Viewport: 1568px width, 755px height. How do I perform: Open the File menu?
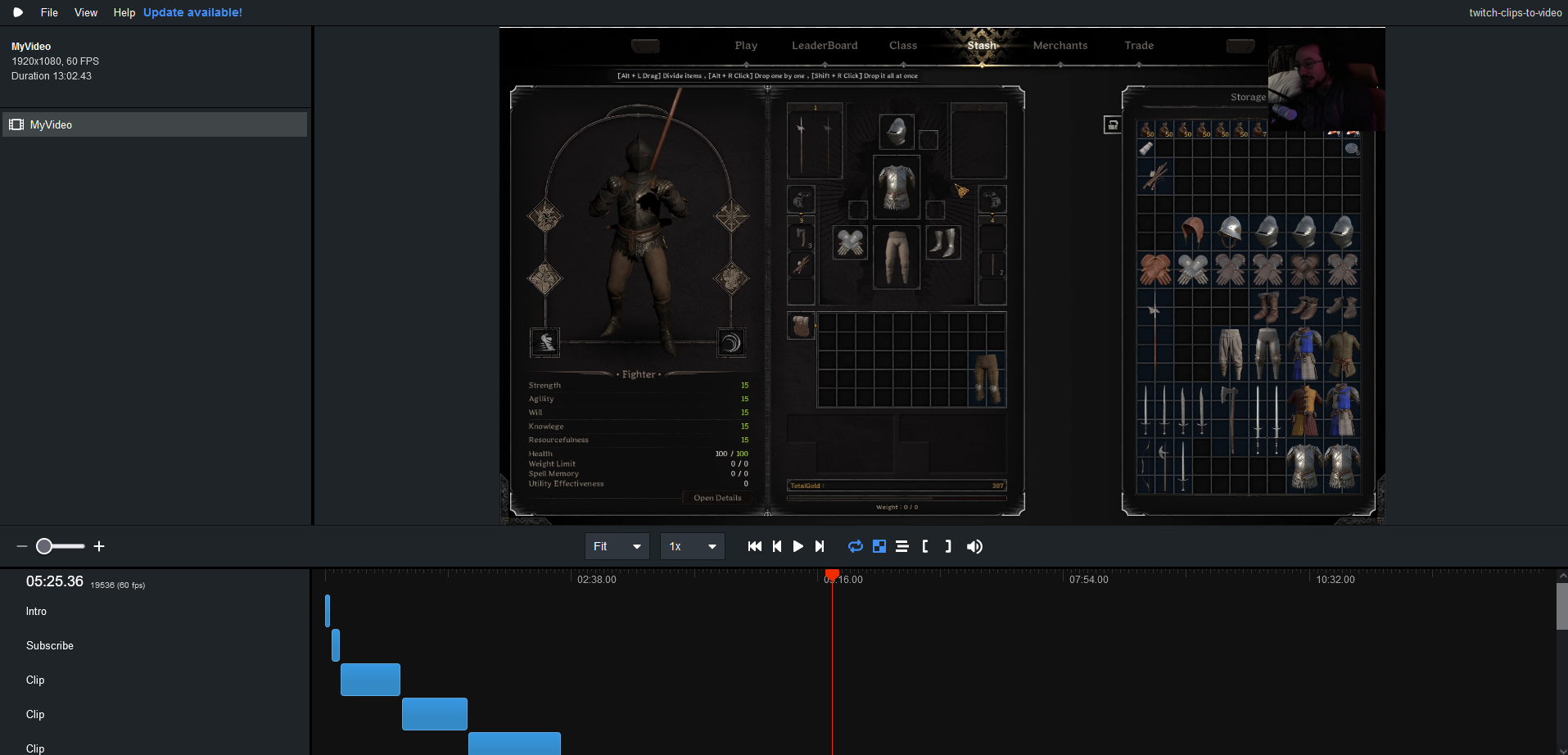pyautogui.click(x=49, y=12)
